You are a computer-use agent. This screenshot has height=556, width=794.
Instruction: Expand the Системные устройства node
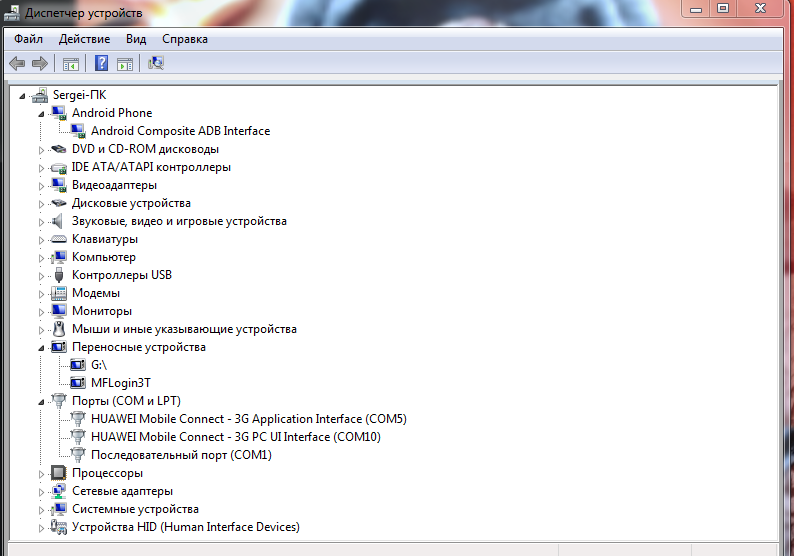click(42, 510)
